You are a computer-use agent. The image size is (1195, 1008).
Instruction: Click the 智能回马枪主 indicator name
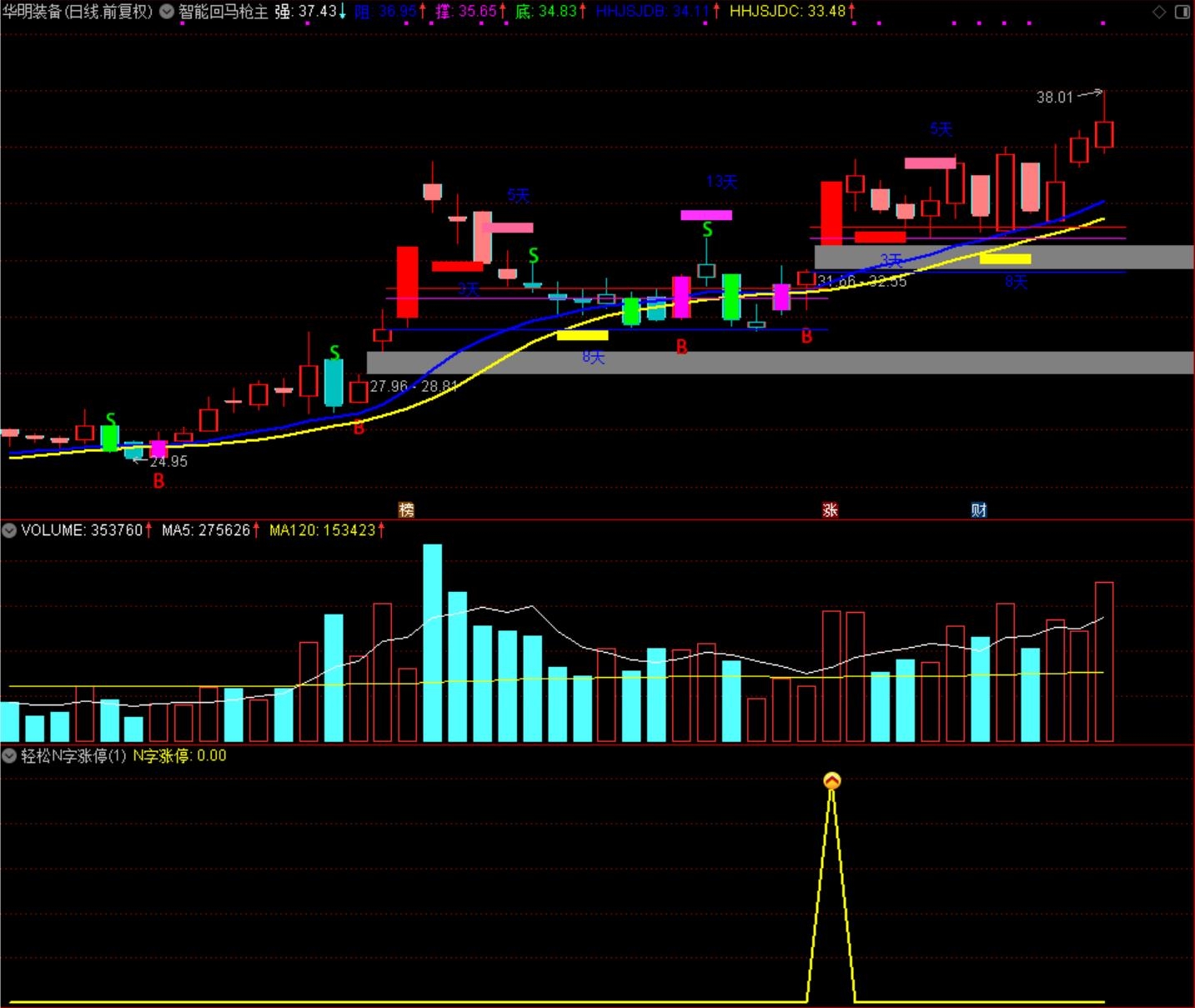[223, 12]
